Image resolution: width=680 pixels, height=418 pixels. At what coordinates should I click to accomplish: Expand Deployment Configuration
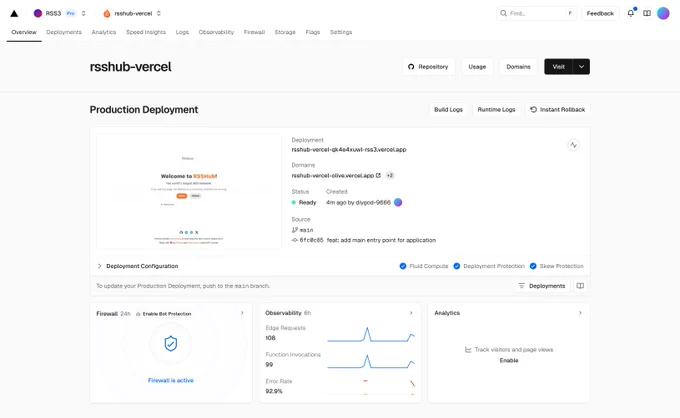[137, 266]
